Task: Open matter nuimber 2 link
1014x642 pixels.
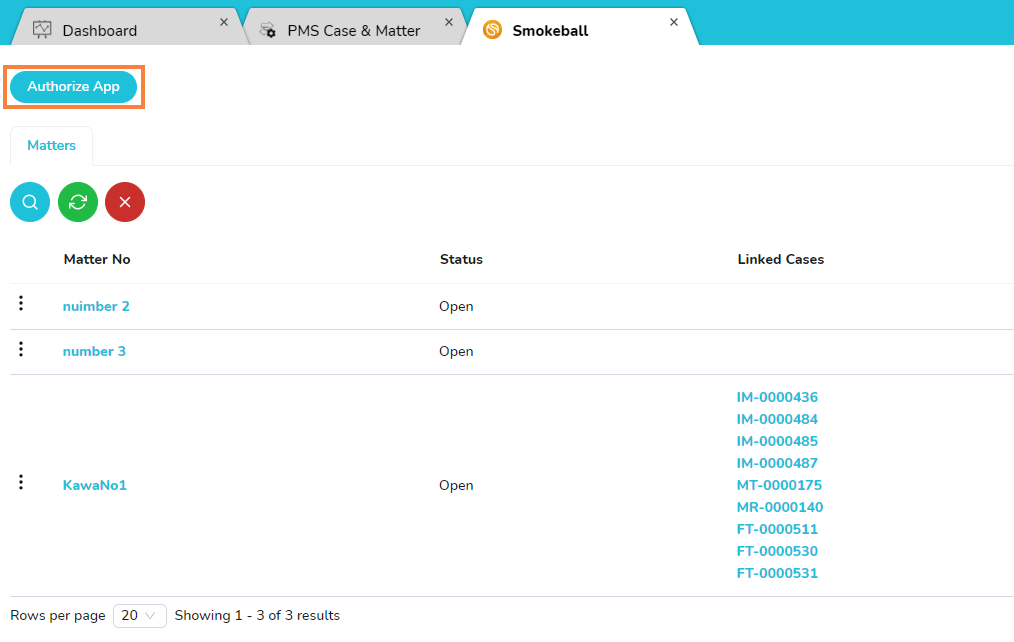Action: click(x=96, y=306)
